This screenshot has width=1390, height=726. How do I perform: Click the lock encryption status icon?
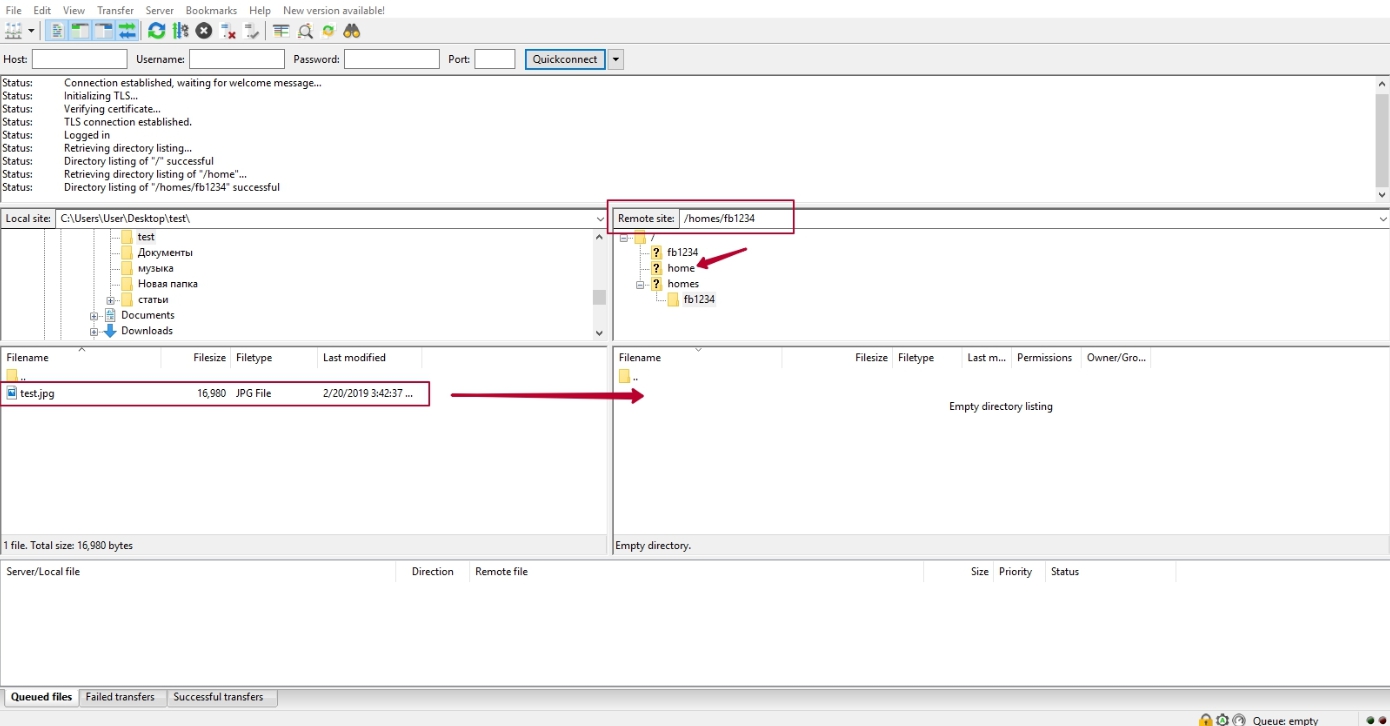[1206, 720]
